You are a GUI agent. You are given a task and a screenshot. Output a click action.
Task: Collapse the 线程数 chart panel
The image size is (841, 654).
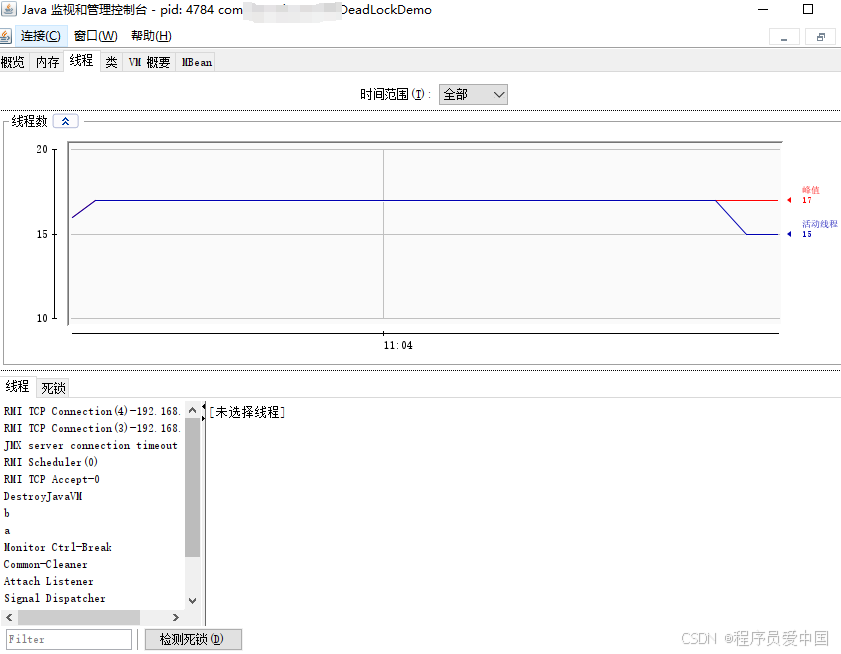(65, 121)
